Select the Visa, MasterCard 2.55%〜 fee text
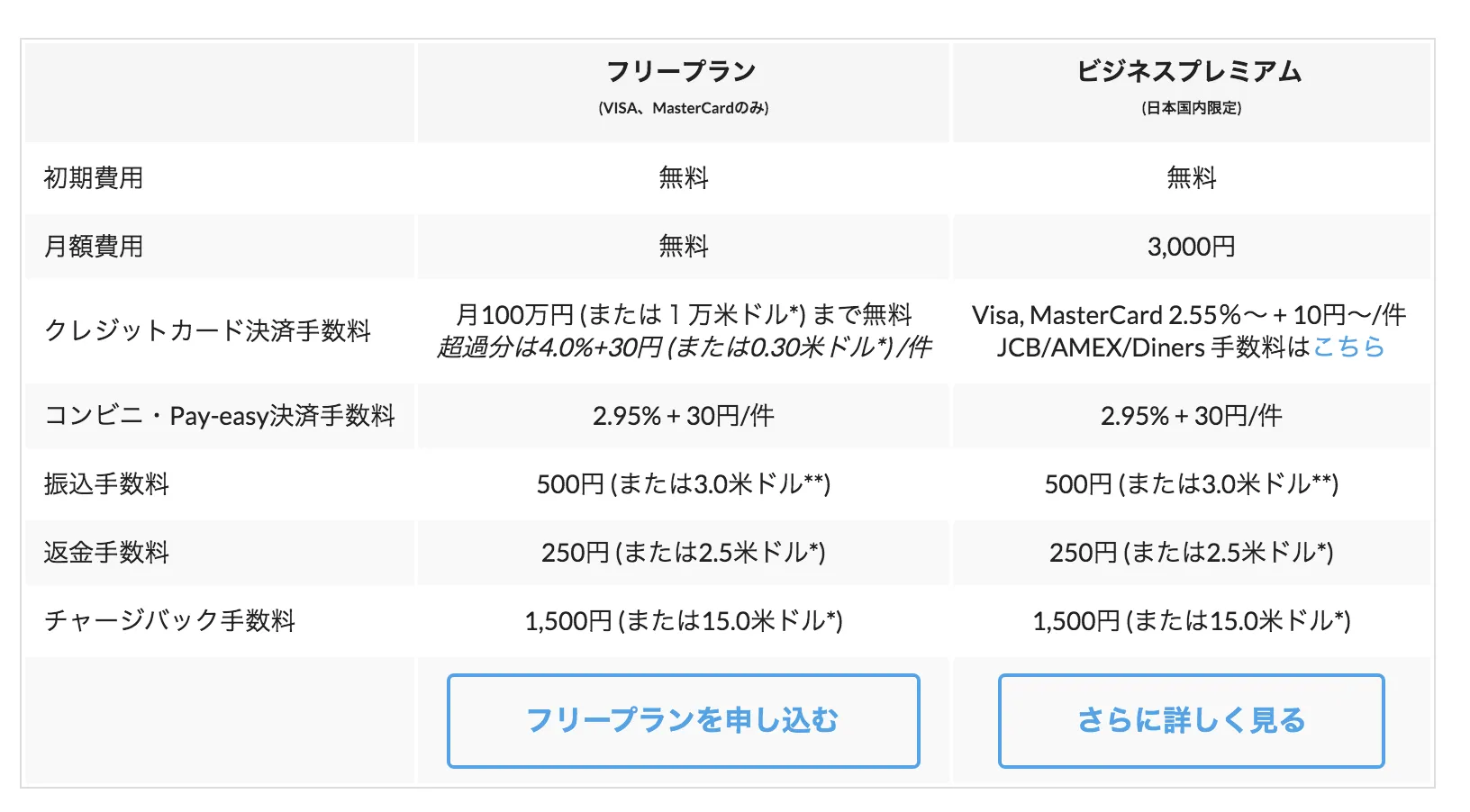This screenshot has height=812, width=1470. [1189, 314]
